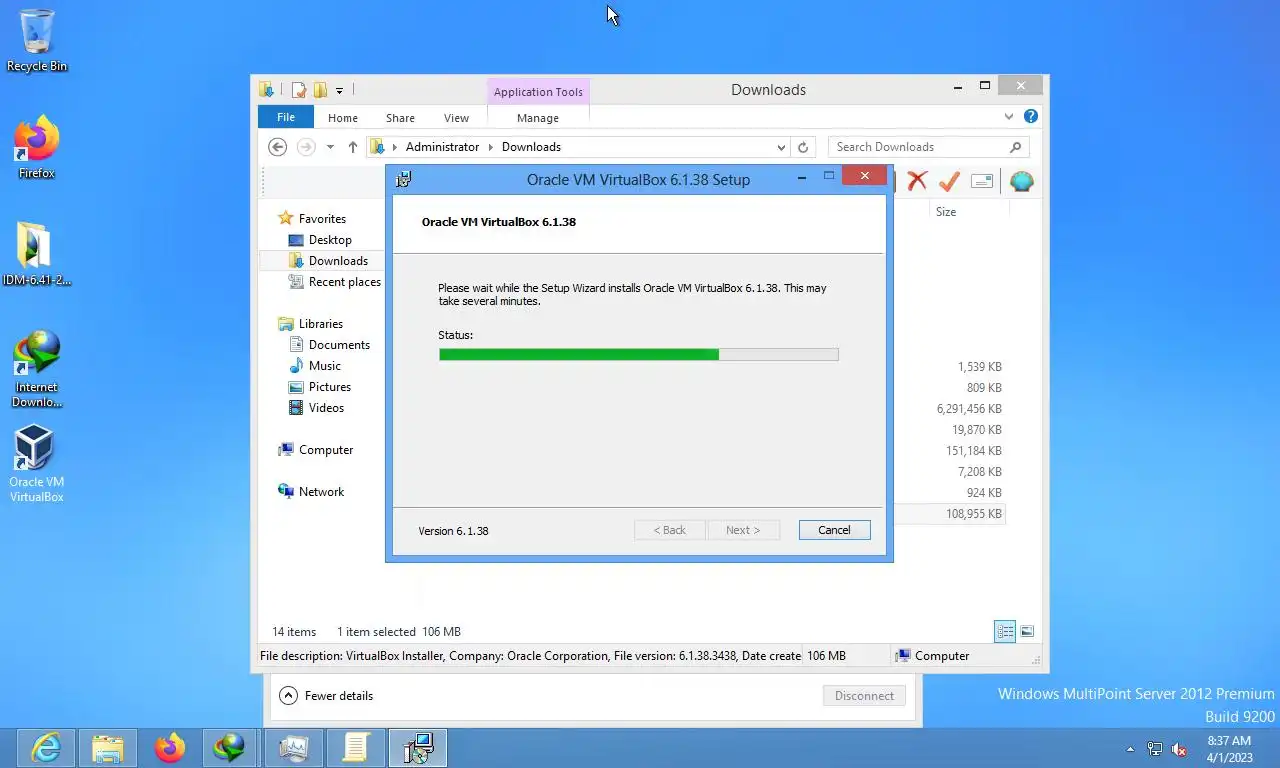Click the Administrator breadcrumb in address bar

pos(442,147)
